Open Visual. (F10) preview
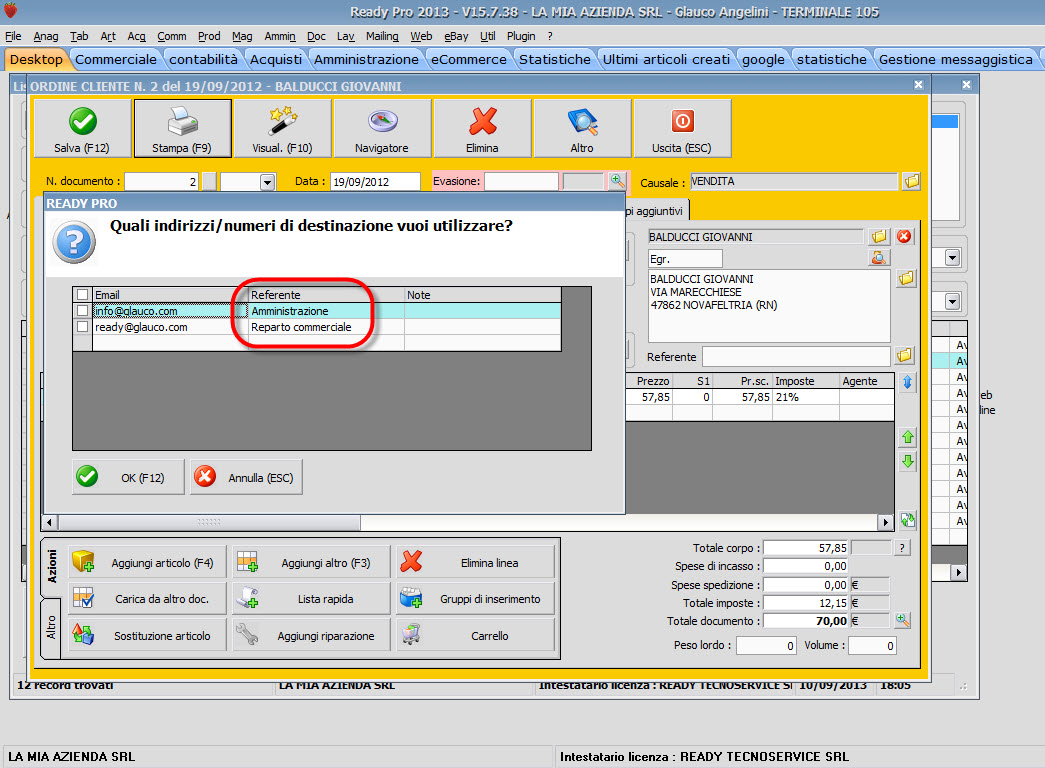Viewport: 1045px width, 768px height. point(282,129)
